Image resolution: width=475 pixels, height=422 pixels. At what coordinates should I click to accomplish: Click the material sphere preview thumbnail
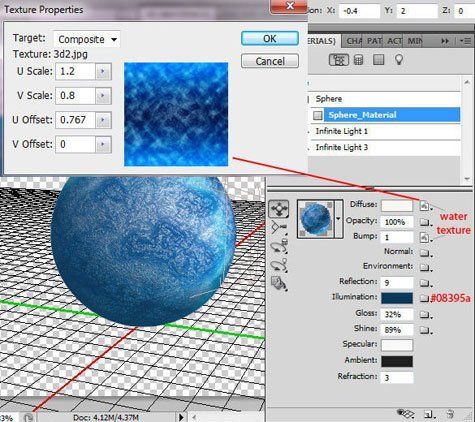[316, 219]
